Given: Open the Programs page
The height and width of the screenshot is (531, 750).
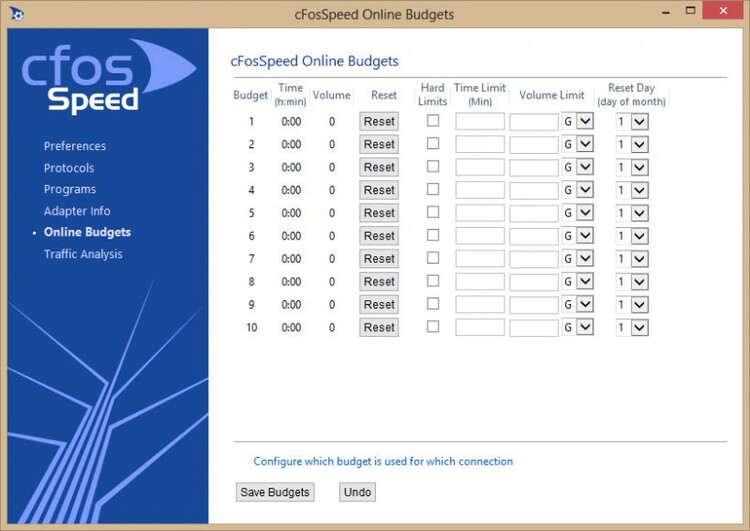Looking at the screenshot, I should pos(70,189).
